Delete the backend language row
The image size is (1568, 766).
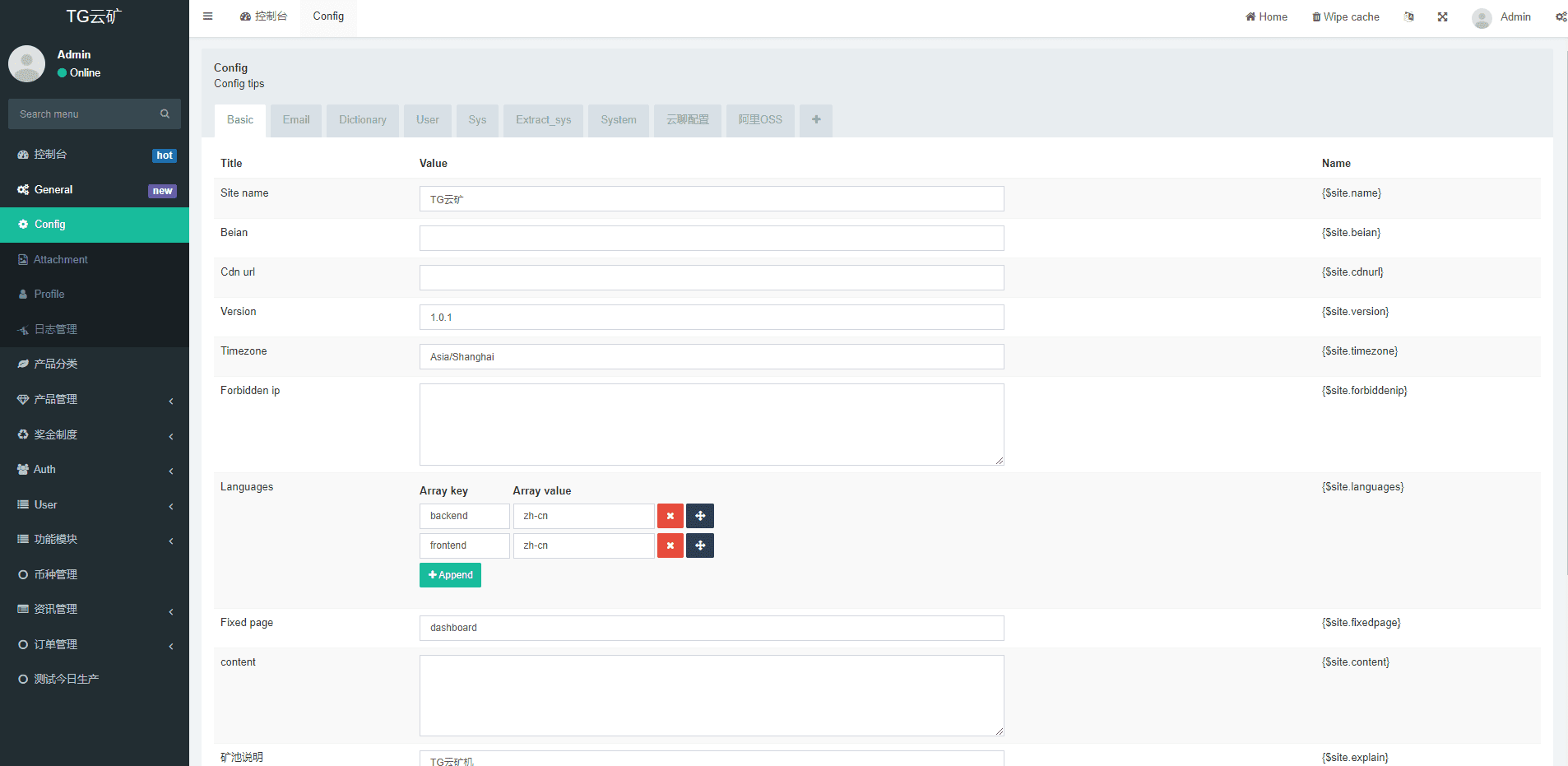click(x=670, y=516)
